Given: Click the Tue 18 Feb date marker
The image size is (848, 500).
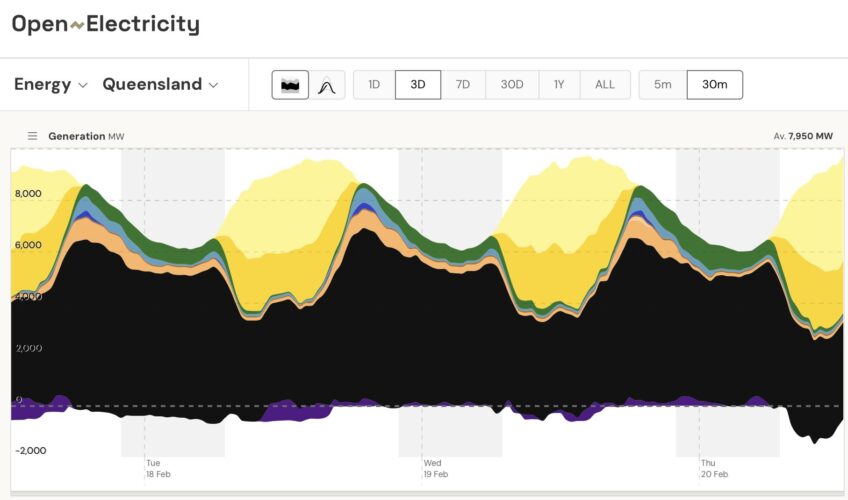Looking at the screenshot, I should pos(158,469).
